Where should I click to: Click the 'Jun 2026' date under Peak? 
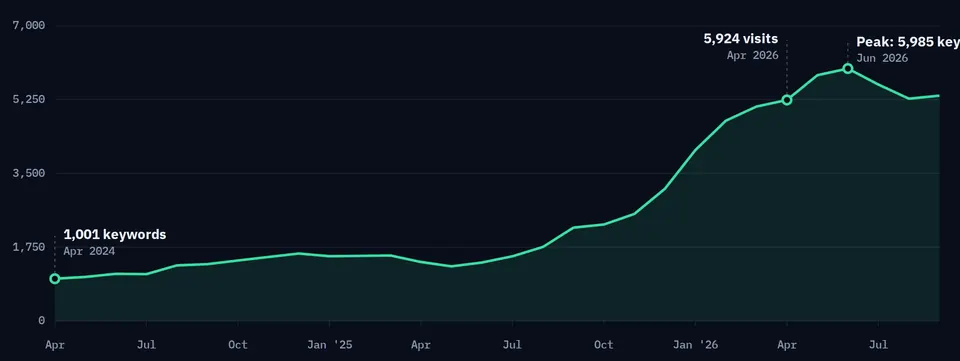pos(882,59)
